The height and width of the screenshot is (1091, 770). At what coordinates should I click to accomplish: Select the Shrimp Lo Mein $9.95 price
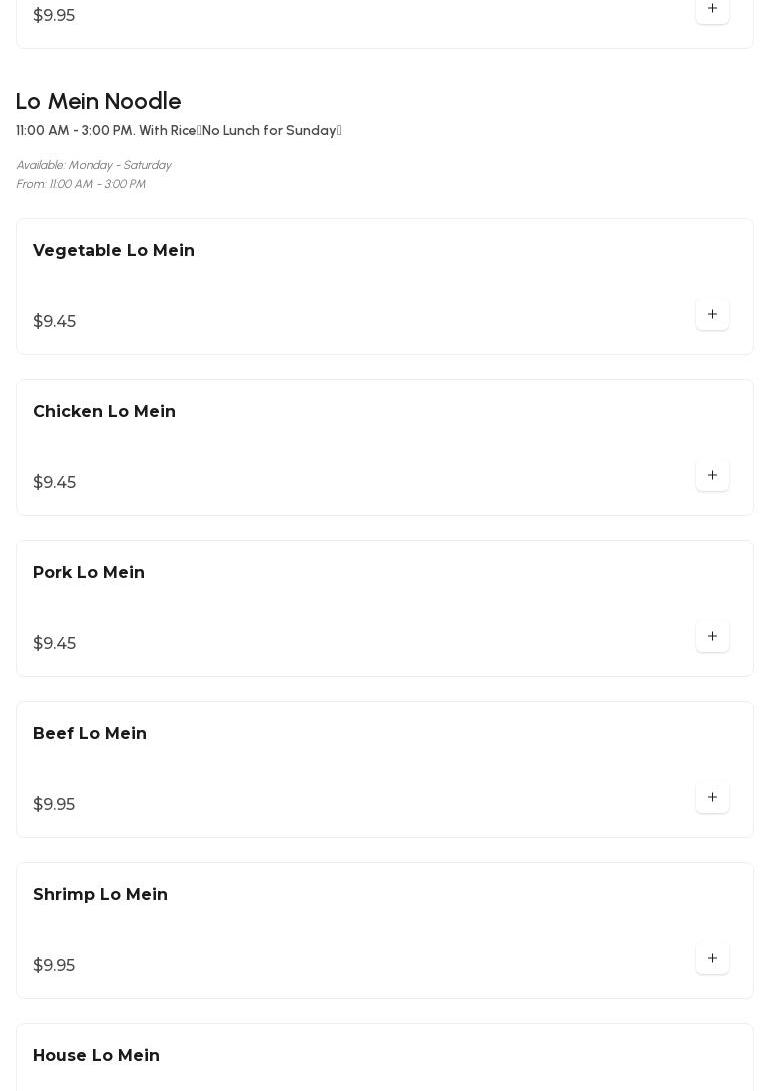pos(54,966)
